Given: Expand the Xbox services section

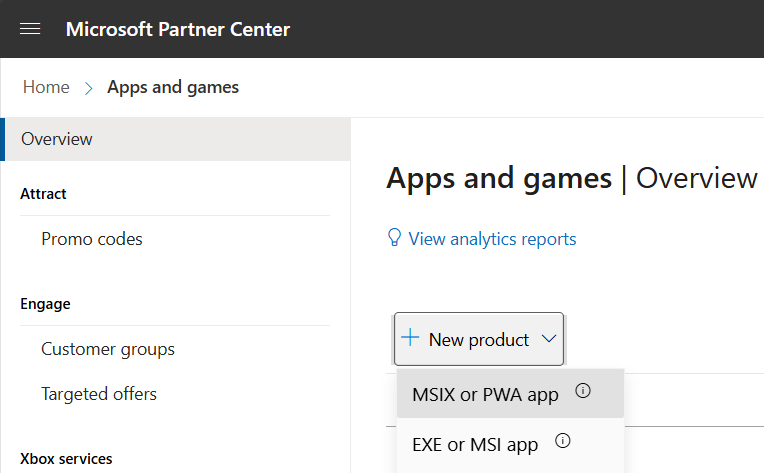Looking at the screenshot, I should (66, 459).
